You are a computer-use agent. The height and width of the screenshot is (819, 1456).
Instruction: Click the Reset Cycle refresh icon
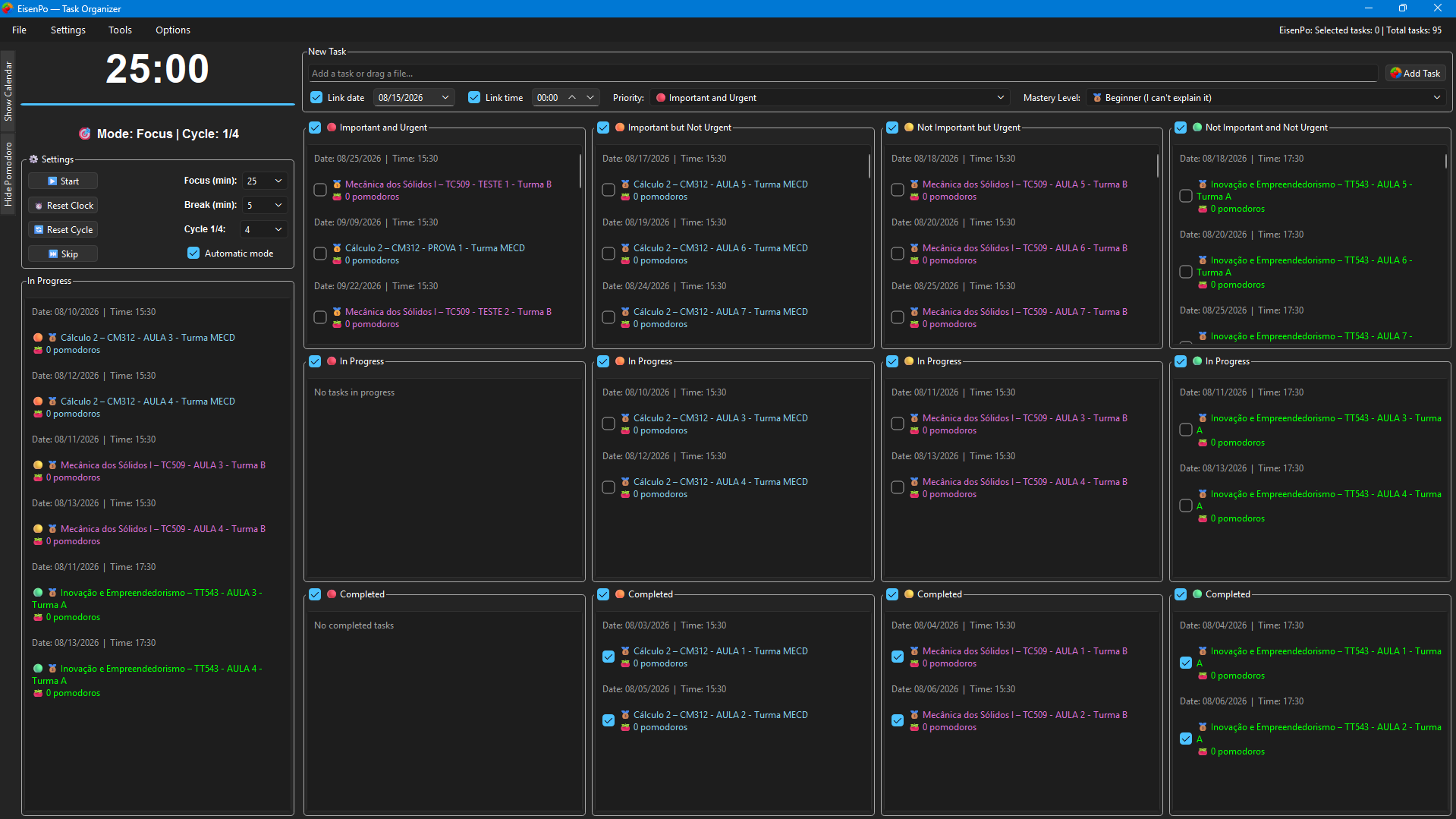tap(39, 230)
